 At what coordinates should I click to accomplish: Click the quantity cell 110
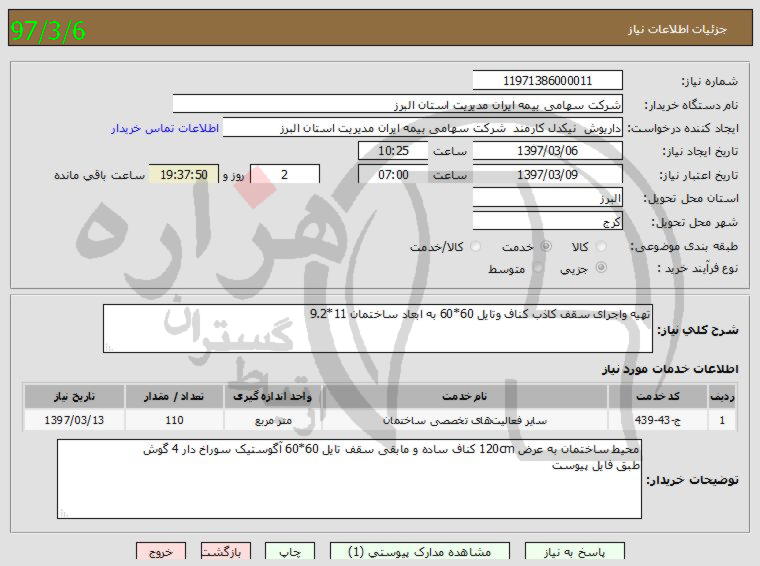[x=174, y=420]
